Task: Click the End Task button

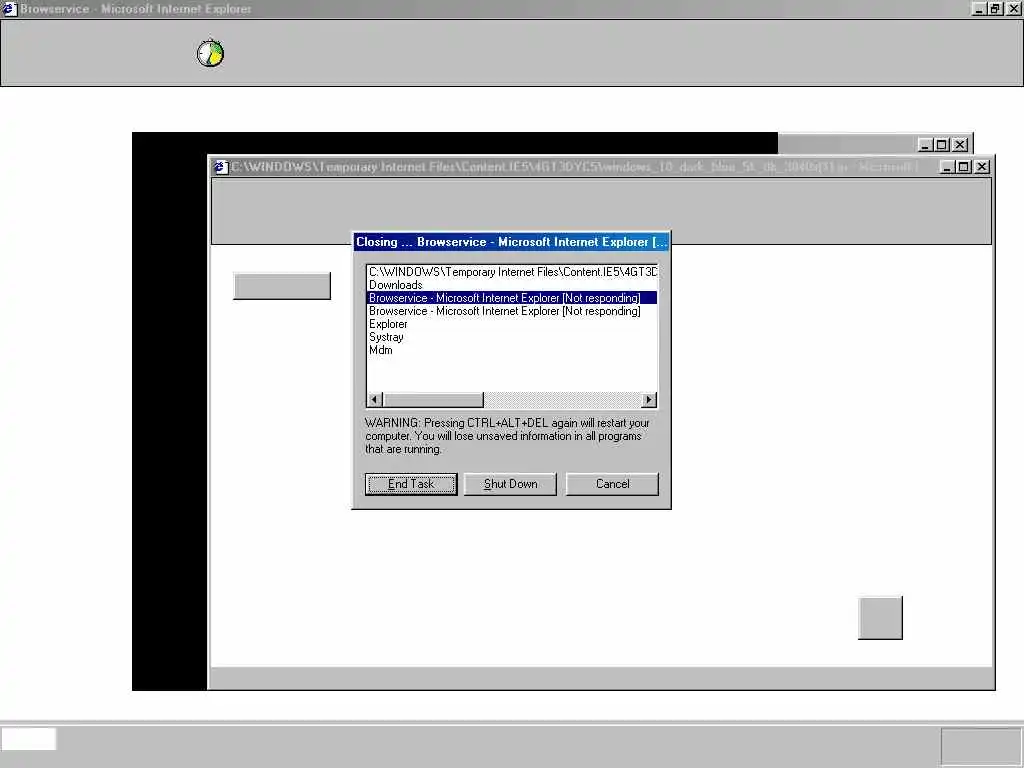Action: [411, 484]
